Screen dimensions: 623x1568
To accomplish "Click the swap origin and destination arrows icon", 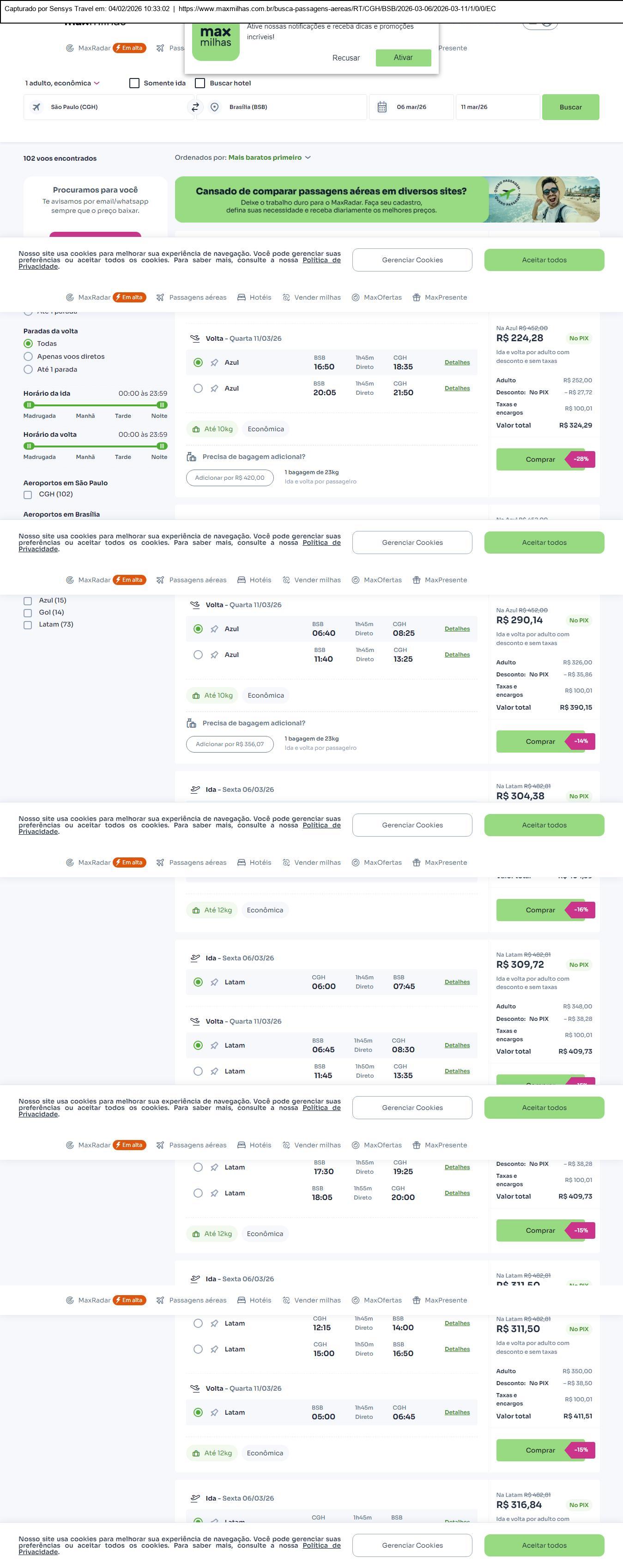I will [195, 107].
